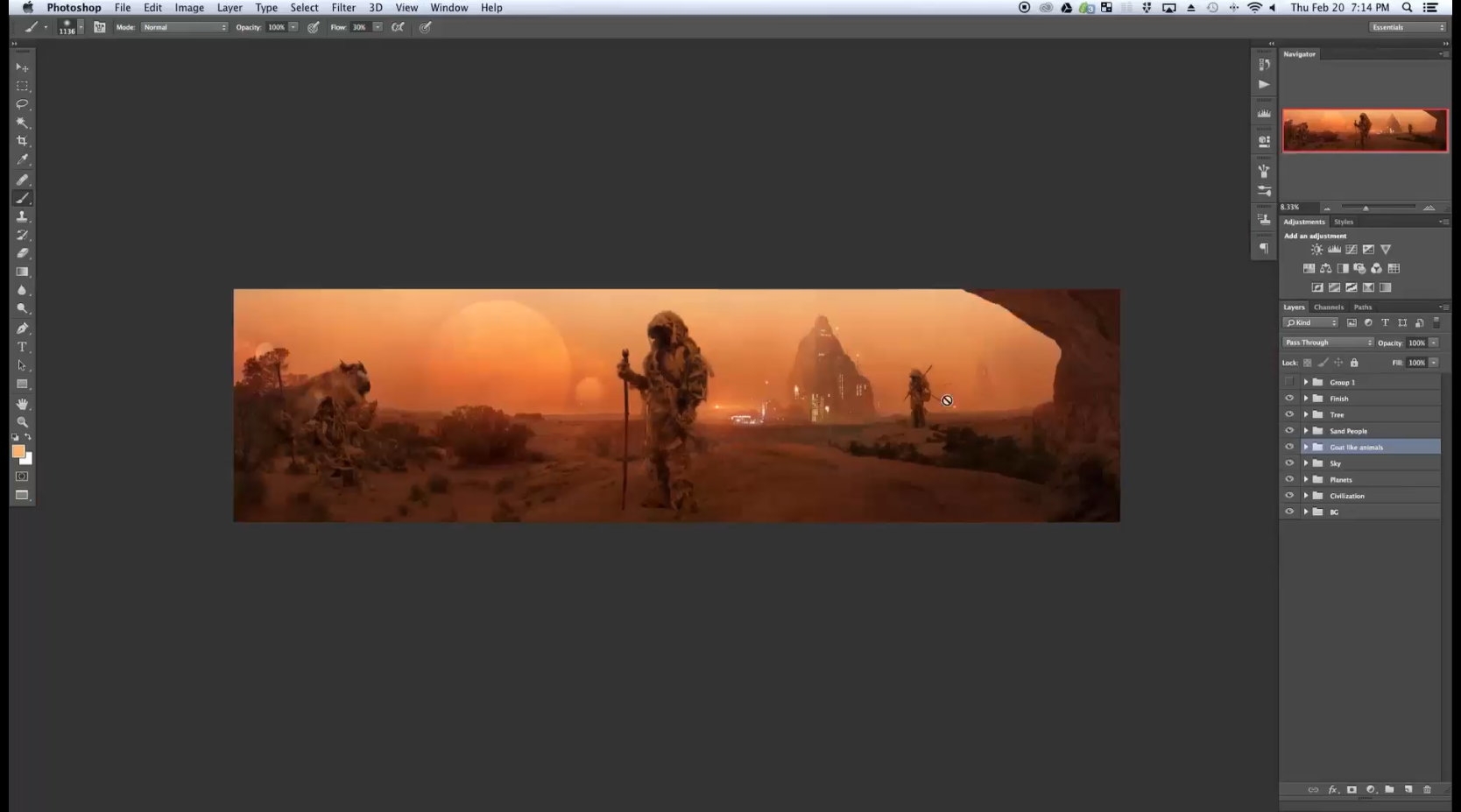The width and height of the screenshot is (1461, 812).
Task: Click the foreground color swatch
Action: coord(18,451)
